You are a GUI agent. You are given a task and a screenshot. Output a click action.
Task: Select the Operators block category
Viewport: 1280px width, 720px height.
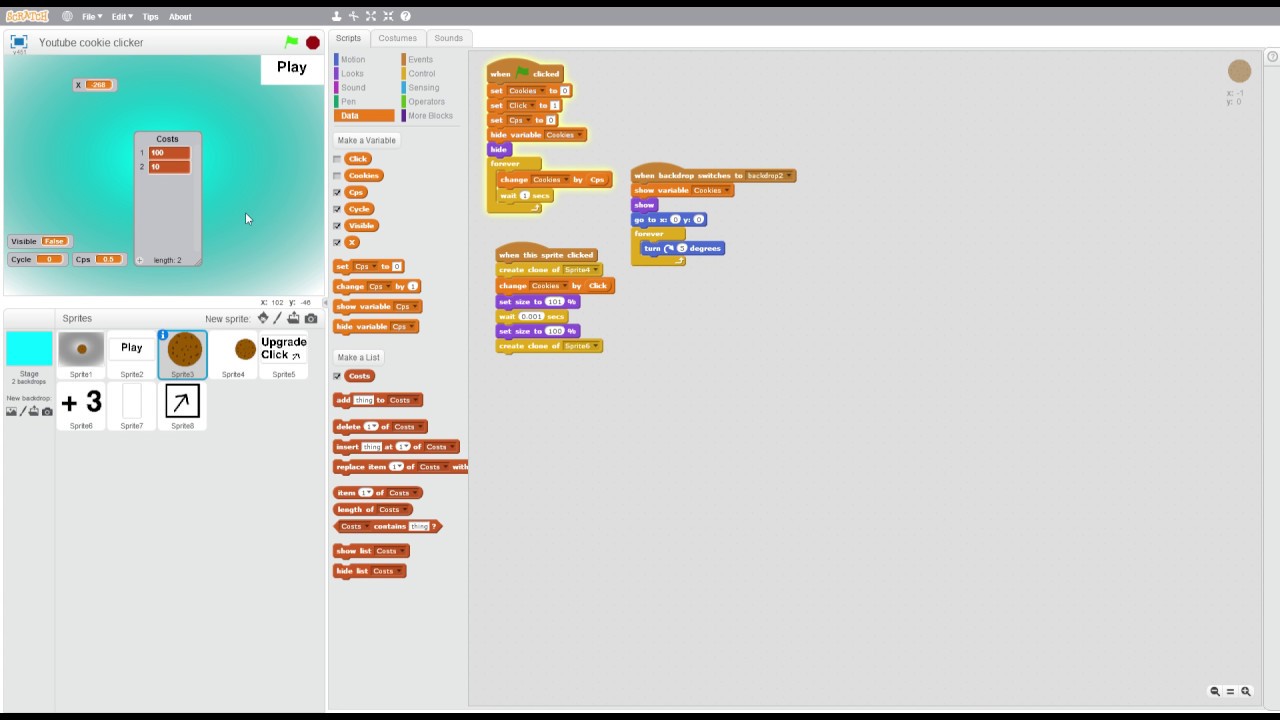424,101
